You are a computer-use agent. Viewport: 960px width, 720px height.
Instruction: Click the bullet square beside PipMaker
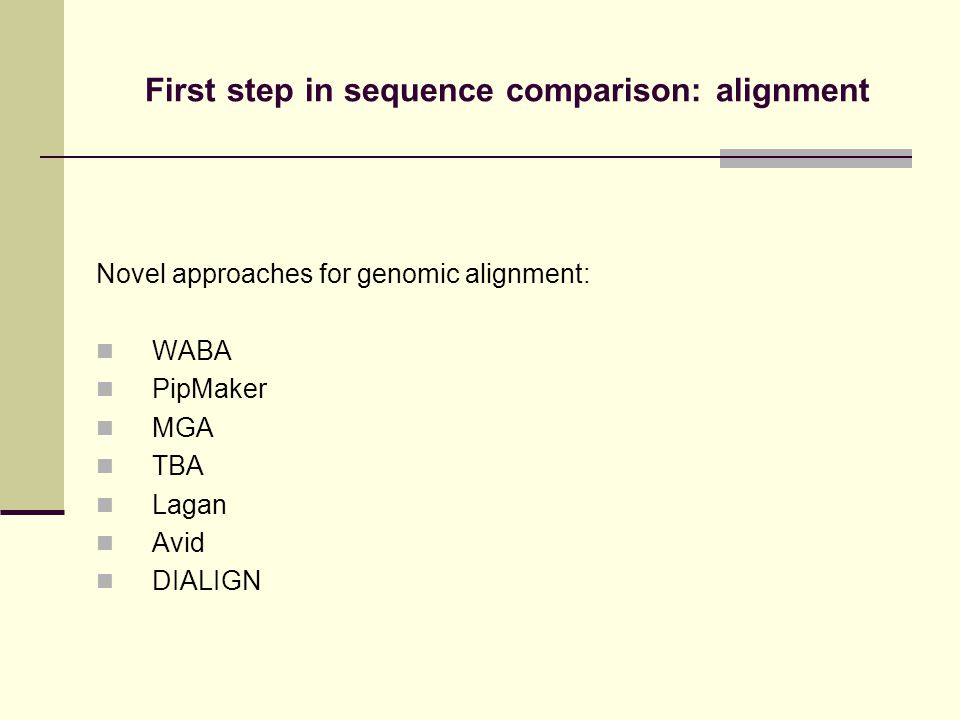(x=105, y=389)
